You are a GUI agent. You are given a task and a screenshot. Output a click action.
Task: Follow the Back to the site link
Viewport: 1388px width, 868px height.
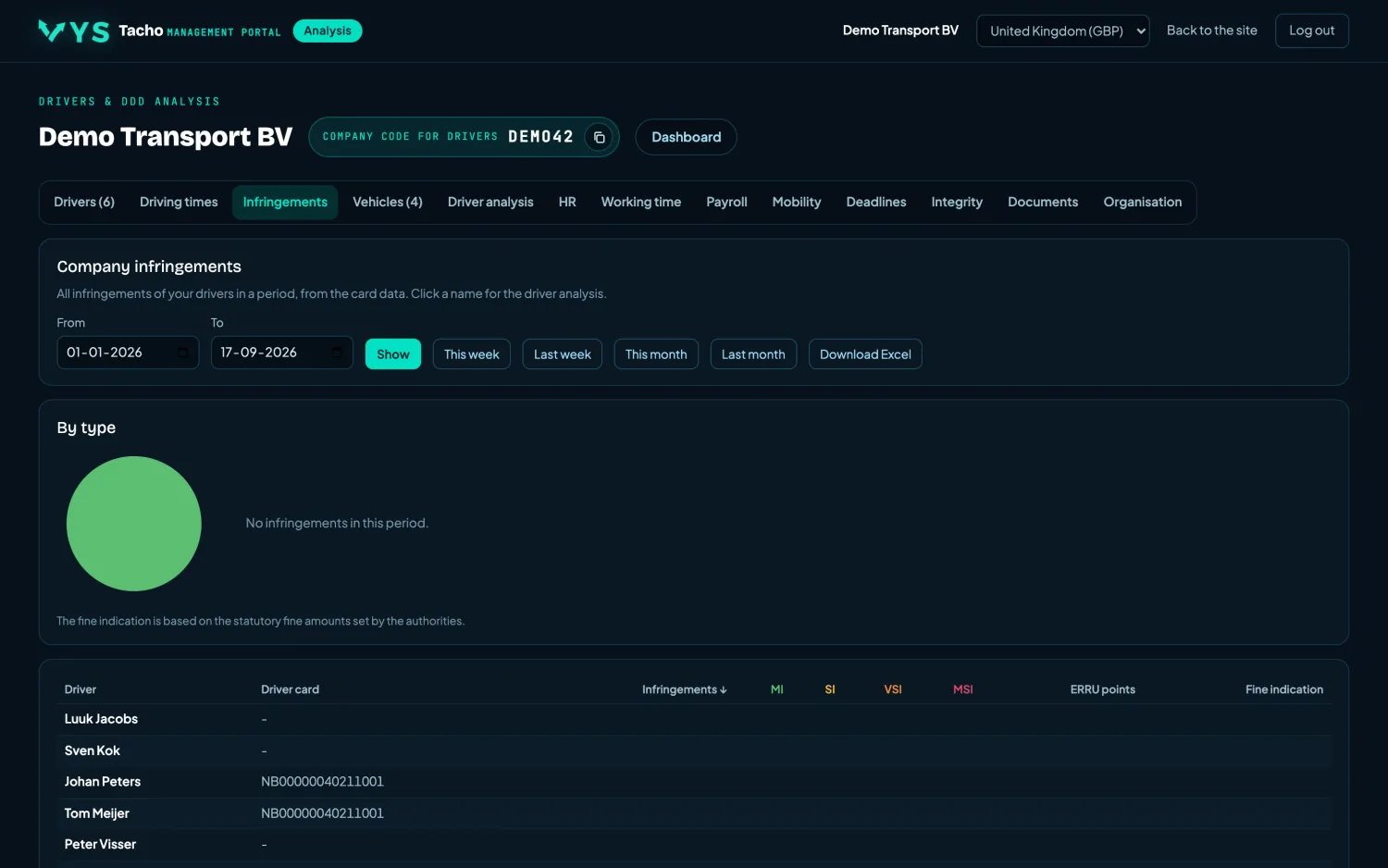point(1211,31)
